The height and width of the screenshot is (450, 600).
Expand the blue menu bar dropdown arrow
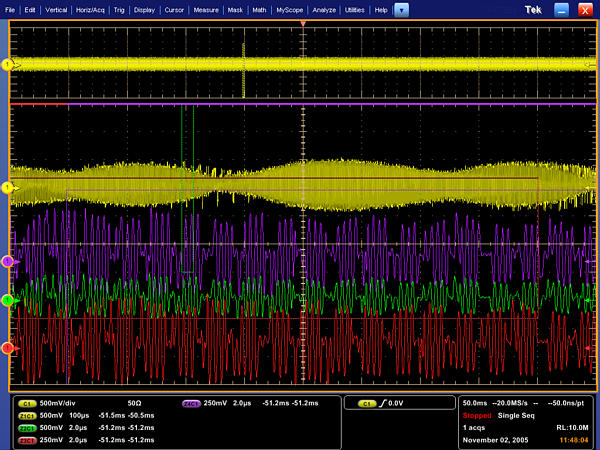[x=401, y=9]
